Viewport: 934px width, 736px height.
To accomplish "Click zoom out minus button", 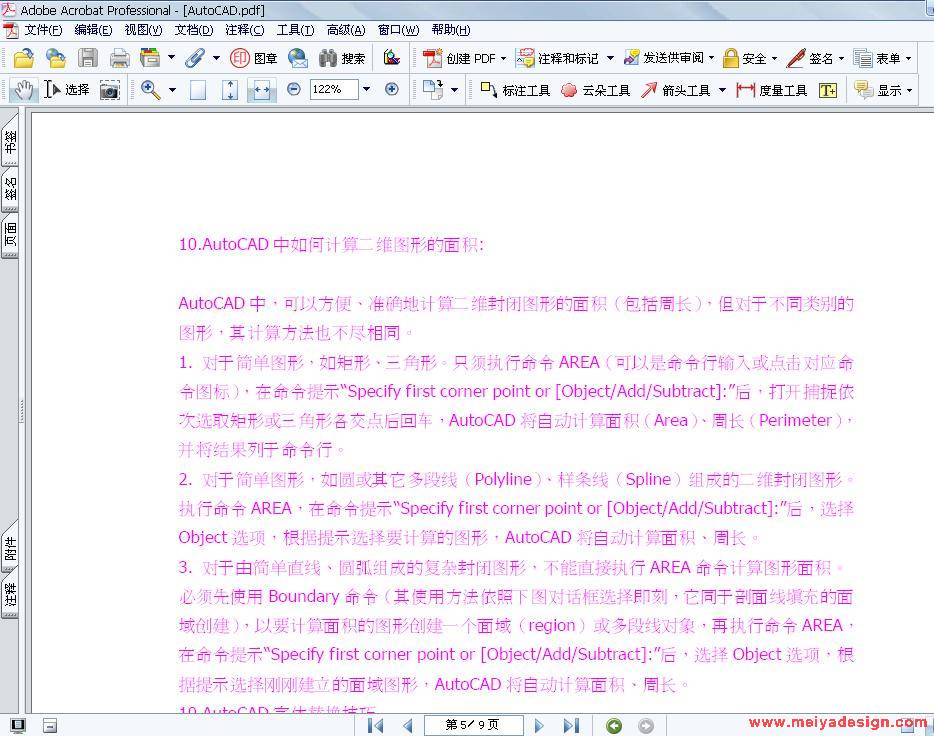I will 293,89.
